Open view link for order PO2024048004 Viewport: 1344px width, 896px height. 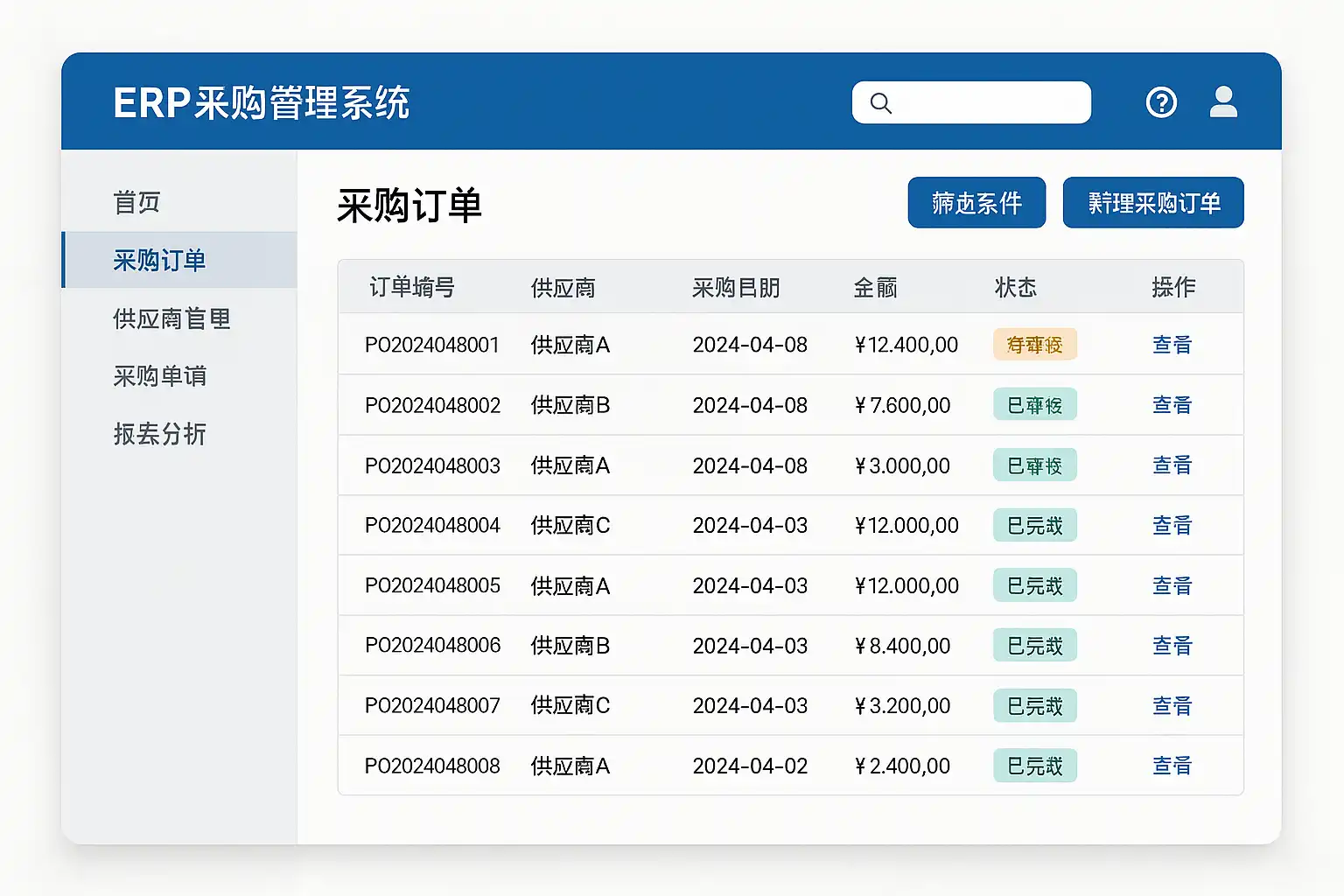(x=1172, y=525)
